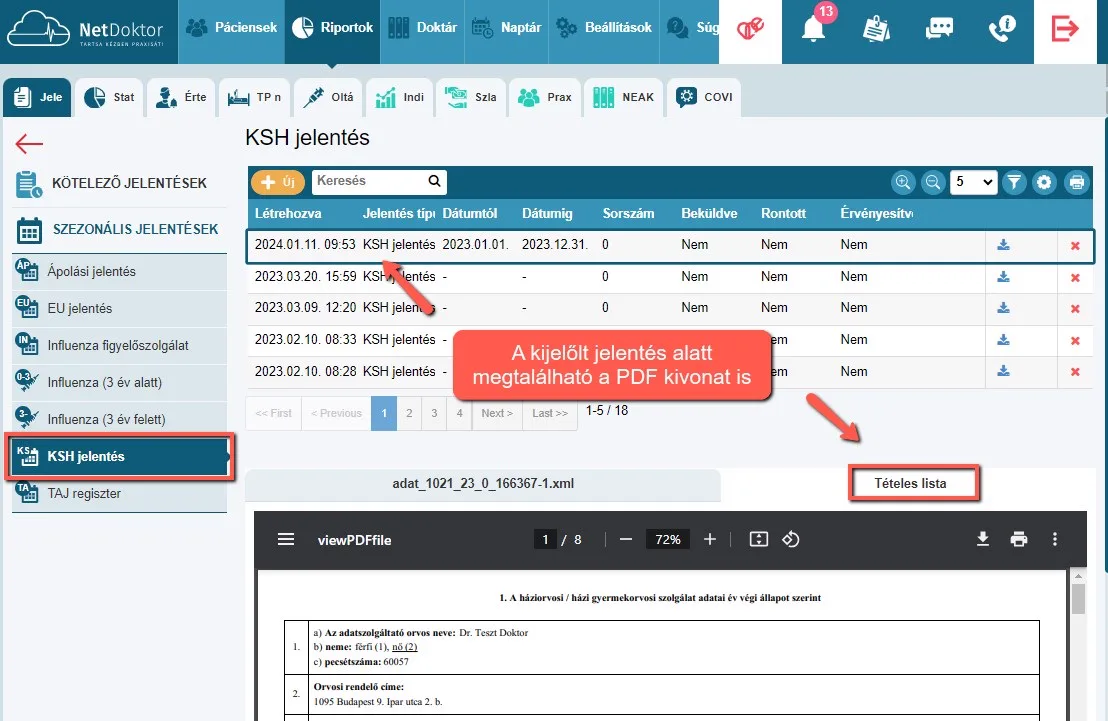The width and height of the screenshot is (1108, 721).
Task: Download the PDF from viewer toolbar
Action: point(983,540)
